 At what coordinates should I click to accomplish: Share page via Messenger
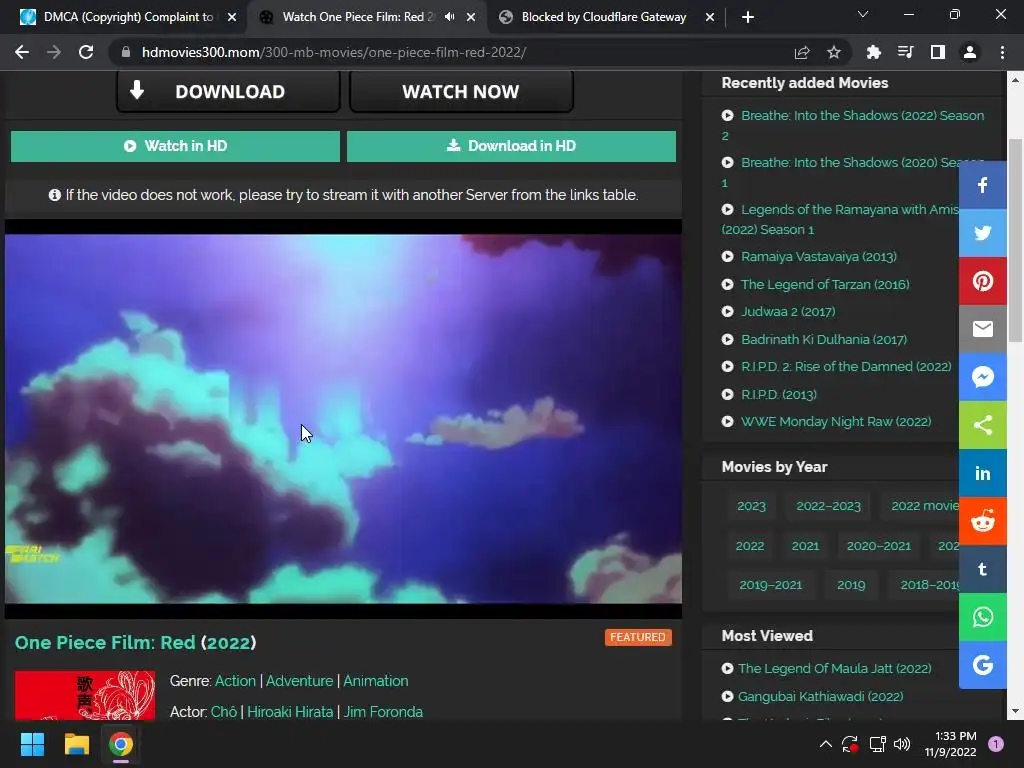(x=982, y=377)
